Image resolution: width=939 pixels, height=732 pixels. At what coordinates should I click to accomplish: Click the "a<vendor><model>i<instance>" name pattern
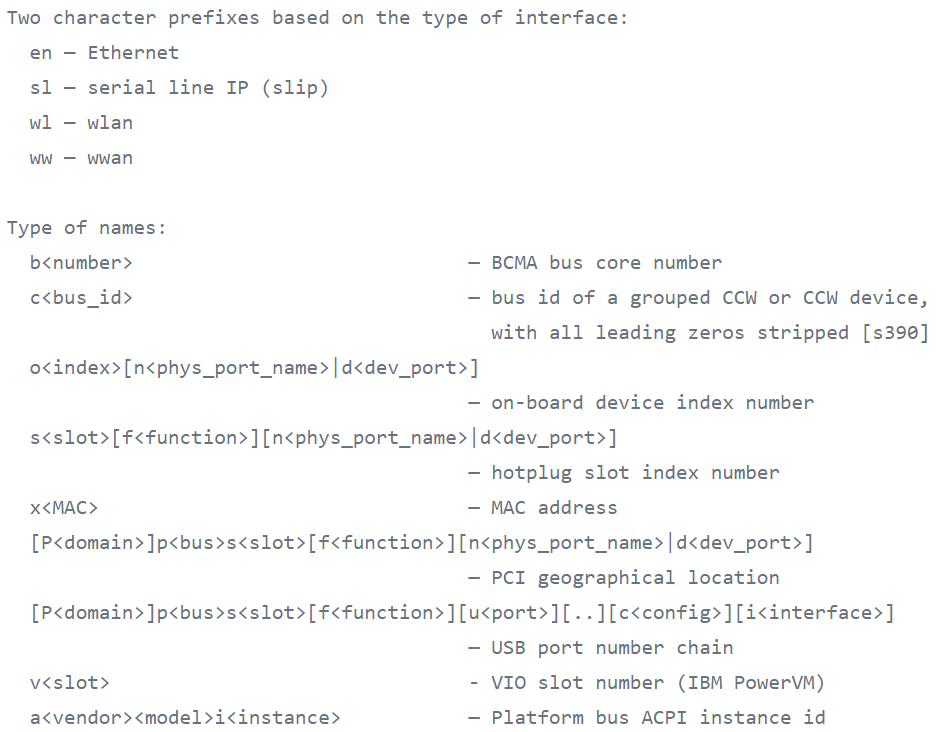click(x=185, y=718)
